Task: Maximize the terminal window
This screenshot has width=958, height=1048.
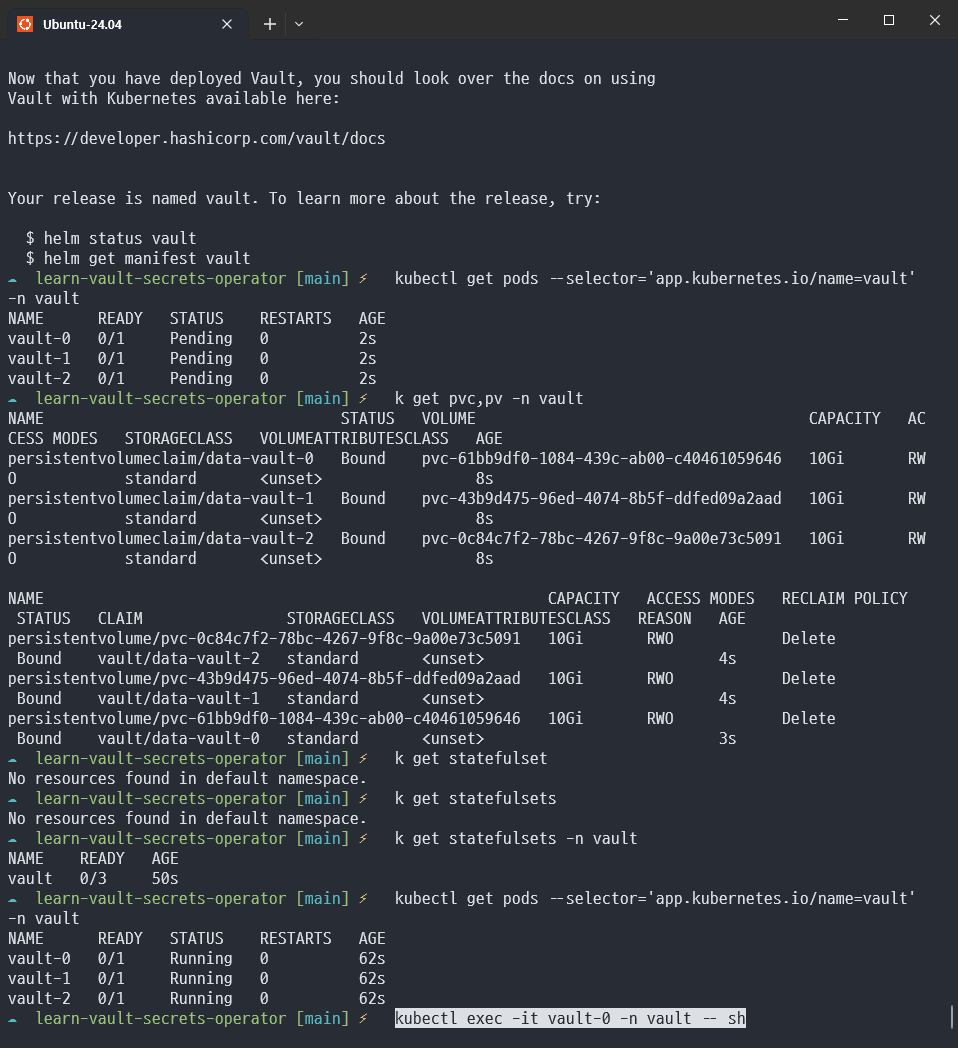Action: (x=888, y=20)
